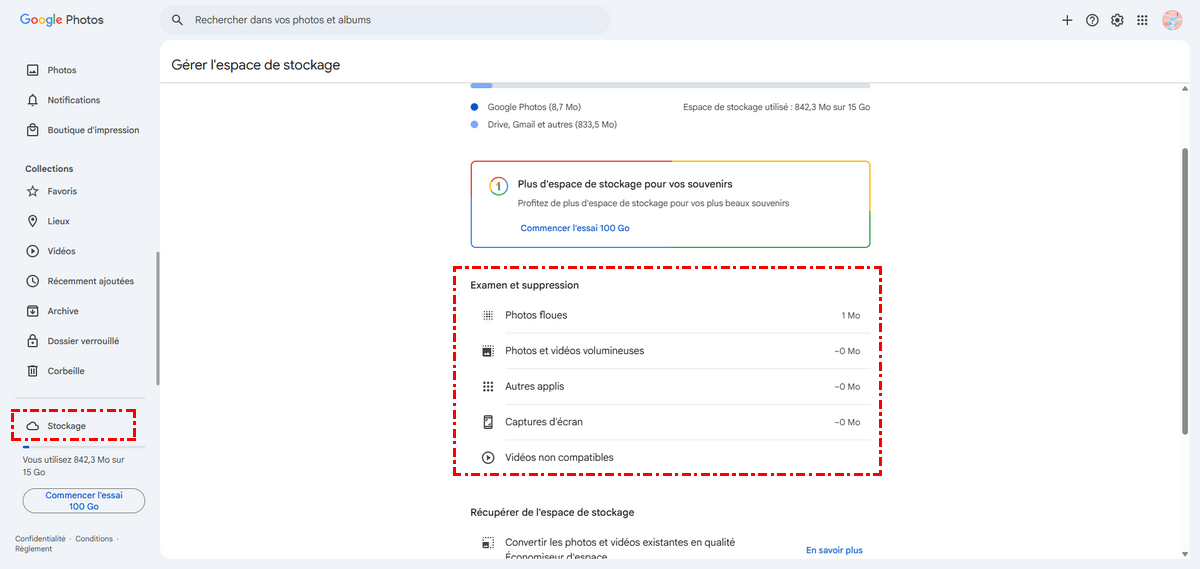Screen dimensions: 1200x569
Task: Go to Boutique d'impression
Action: point(92,130)
